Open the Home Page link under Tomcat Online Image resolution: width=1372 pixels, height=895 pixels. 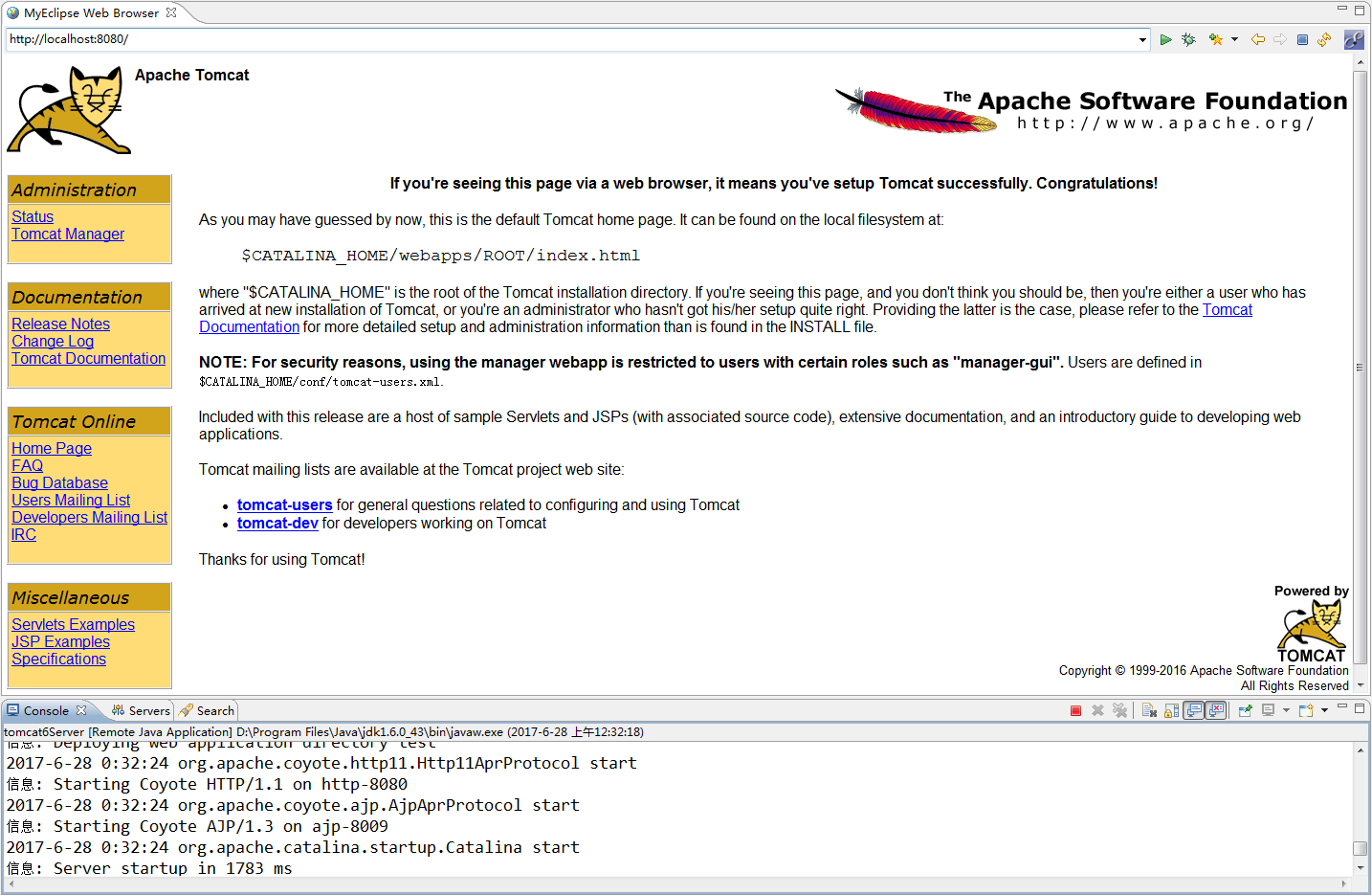click(x=52, y=448)
